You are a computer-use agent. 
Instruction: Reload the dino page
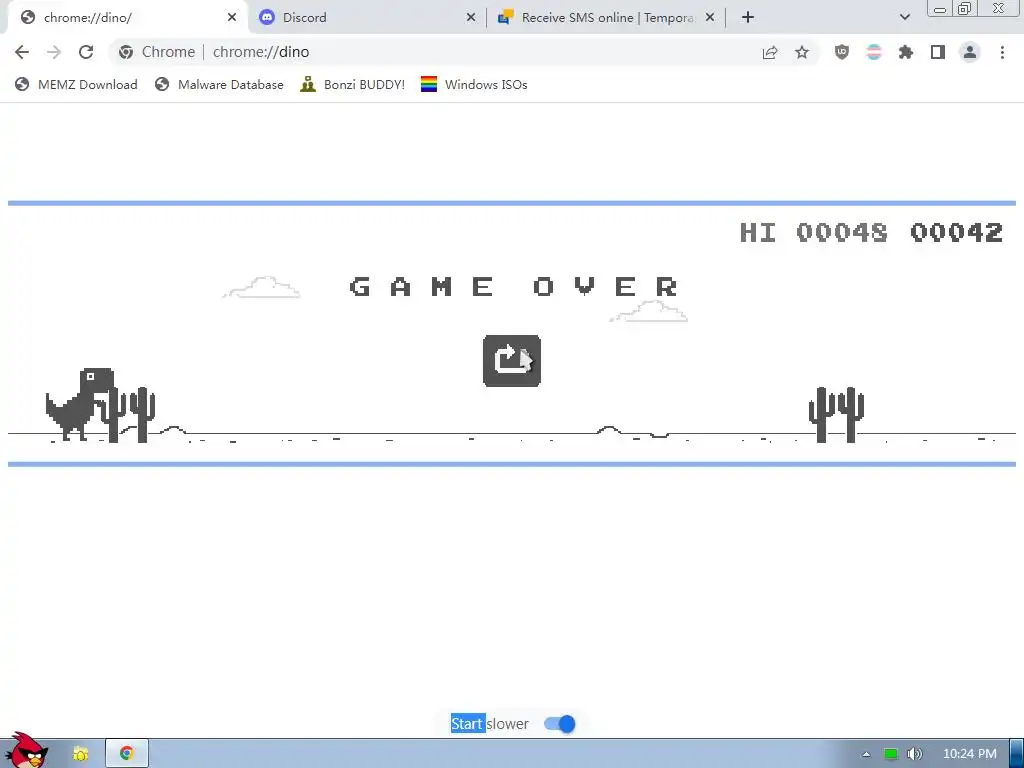point(86,52)
